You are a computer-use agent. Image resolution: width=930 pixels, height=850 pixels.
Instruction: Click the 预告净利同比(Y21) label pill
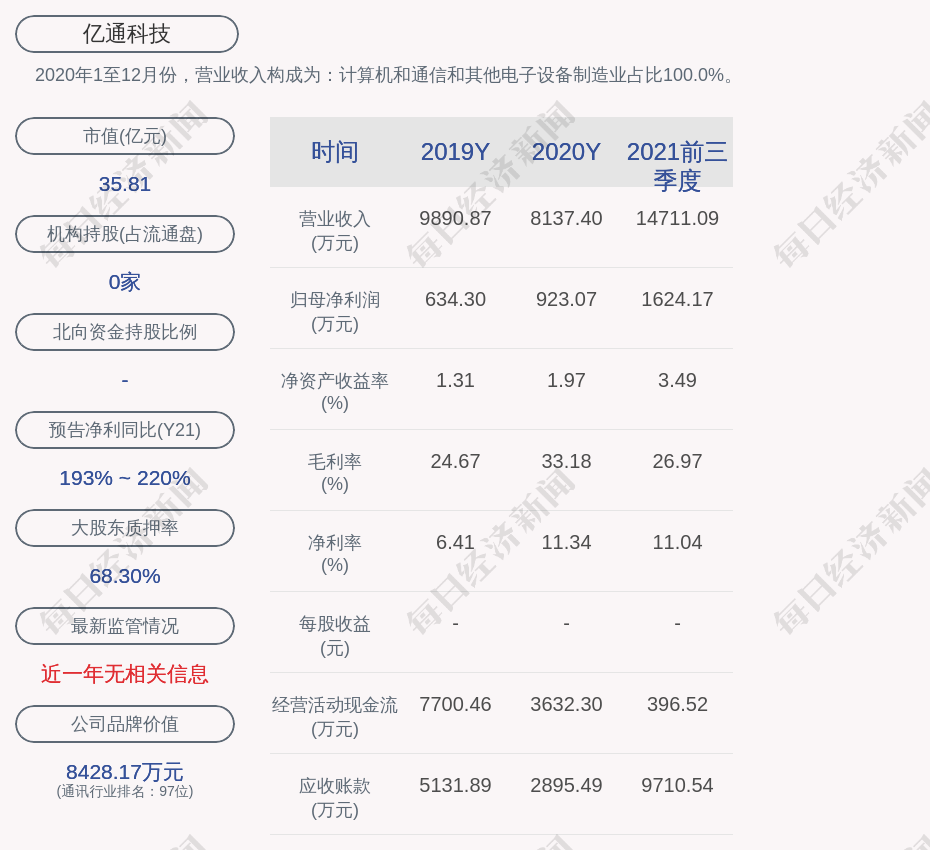click(x=125, y=429)
